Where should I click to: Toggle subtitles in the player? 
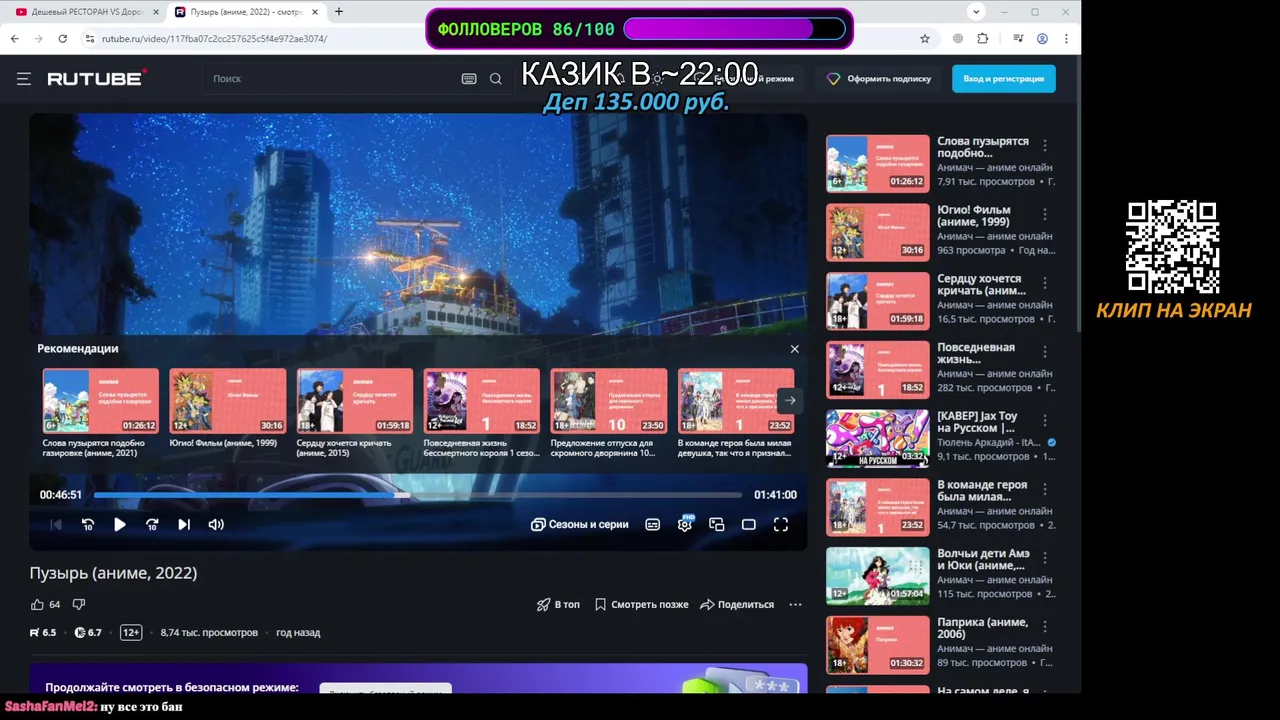(653, 524)
